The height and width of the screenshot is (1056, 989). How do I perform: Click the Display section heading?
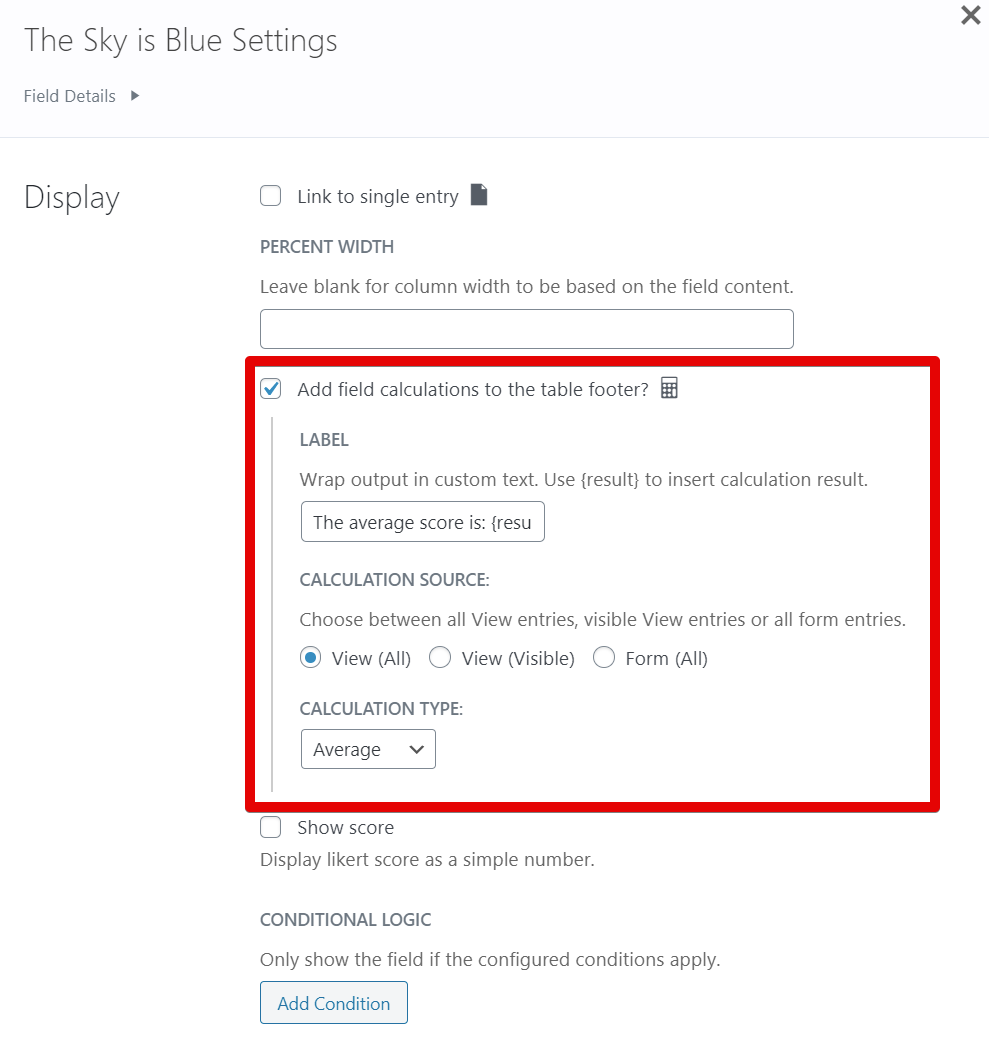[x=72, y=198]
